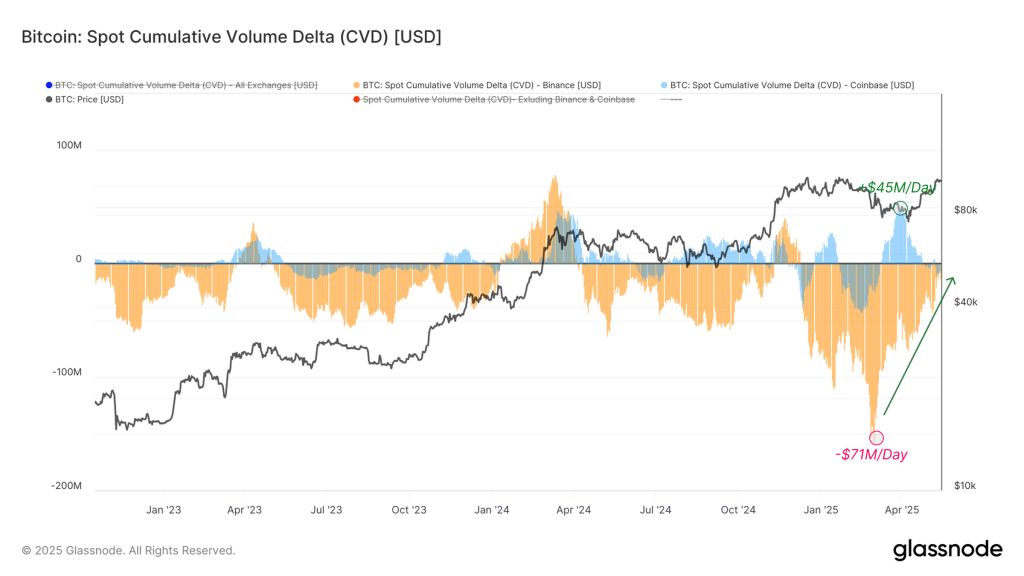Image resolution: width=1024 pixels, height=576 pixels.
Task: Enable the All Exchanges CVD series label
Action: (x=186, y=86)
